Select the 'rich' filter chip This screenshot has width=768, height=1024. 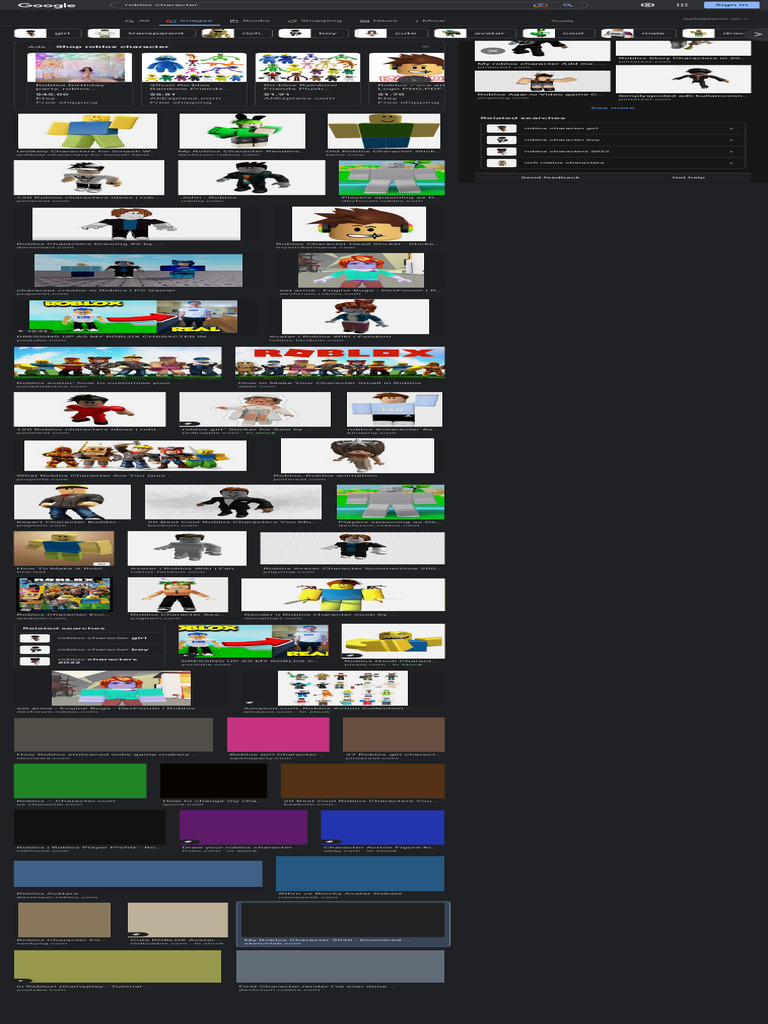click(x=237, y=33)
